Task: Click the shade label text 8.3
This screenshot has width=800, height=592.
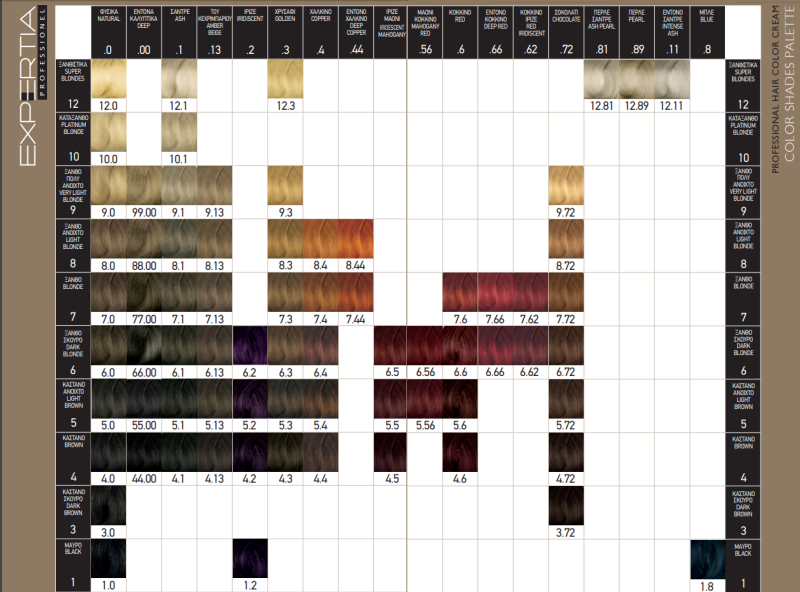Action: [x=285, y=266]
